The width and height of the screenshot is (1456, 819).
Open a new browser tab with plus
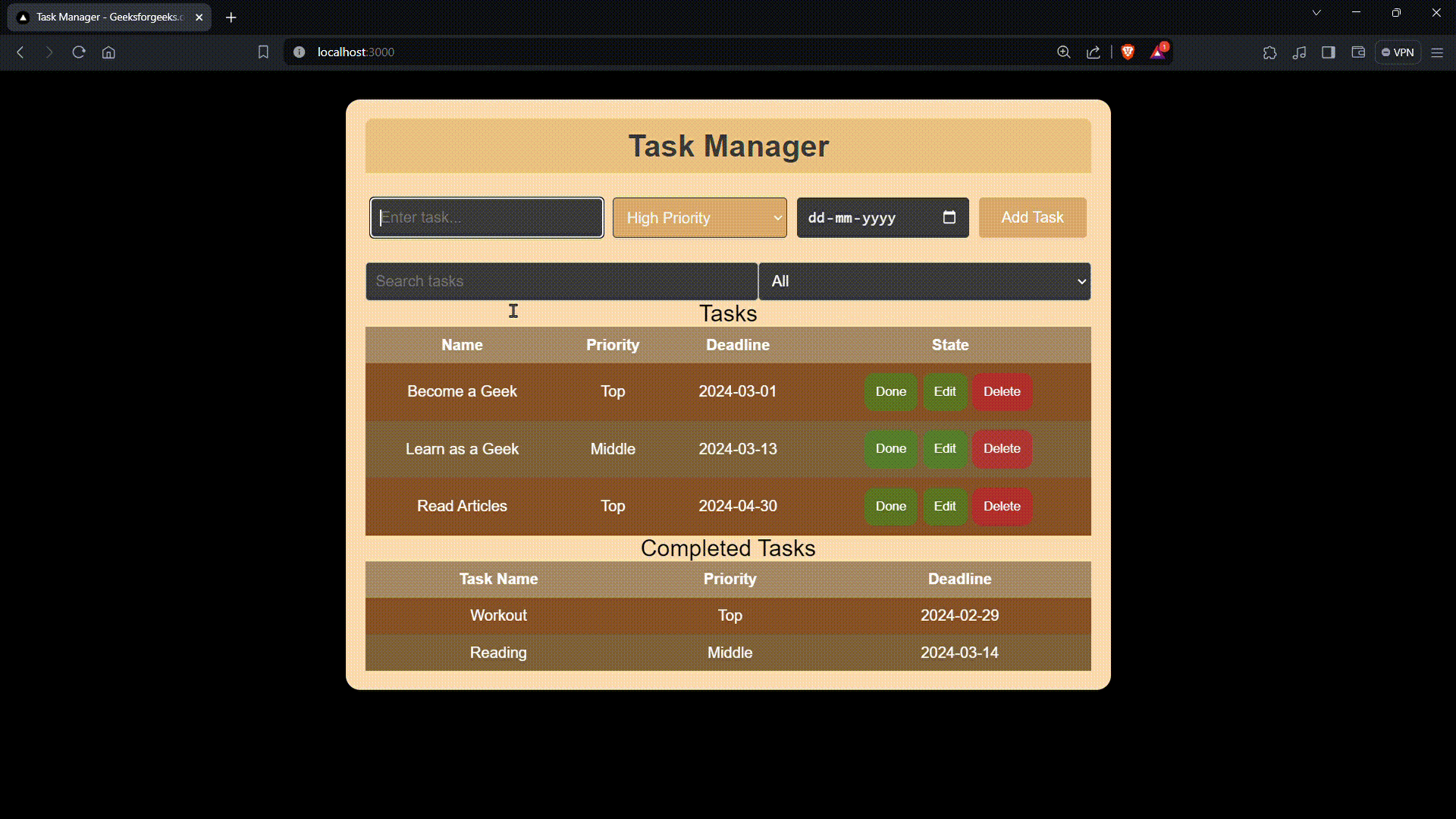pyautogui.click(x=231, y=17)
